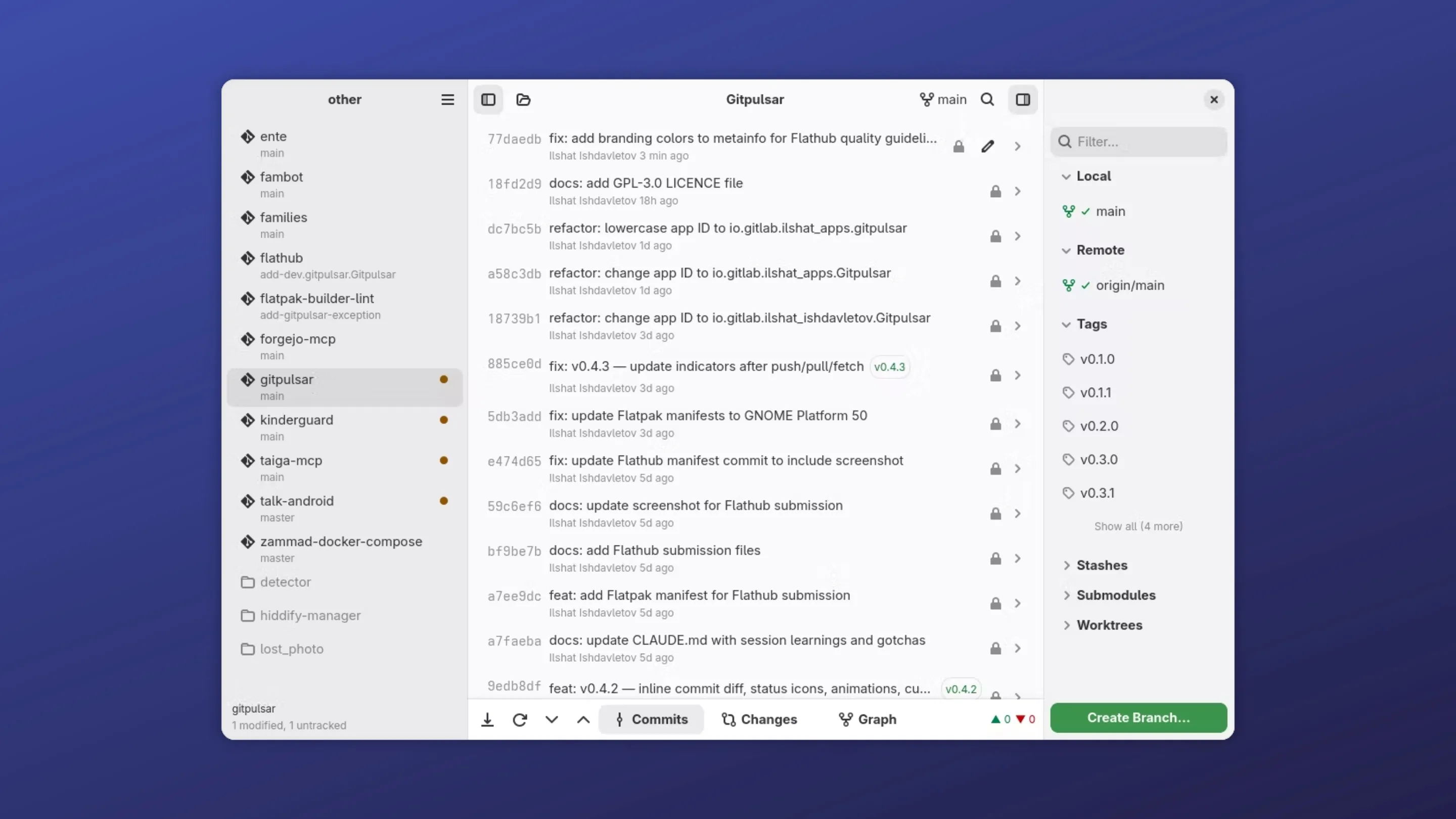Open commit search with the magnifier icon

(x=987, y=100)
